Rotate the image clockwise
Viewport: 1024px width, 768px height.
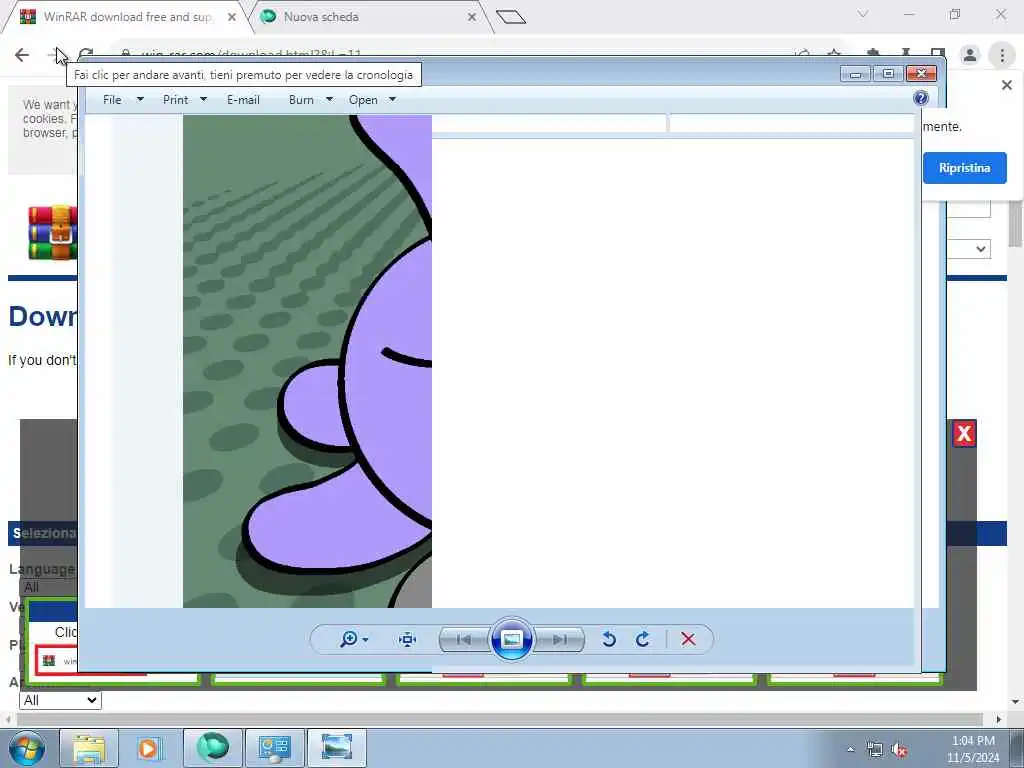(643, 639)
